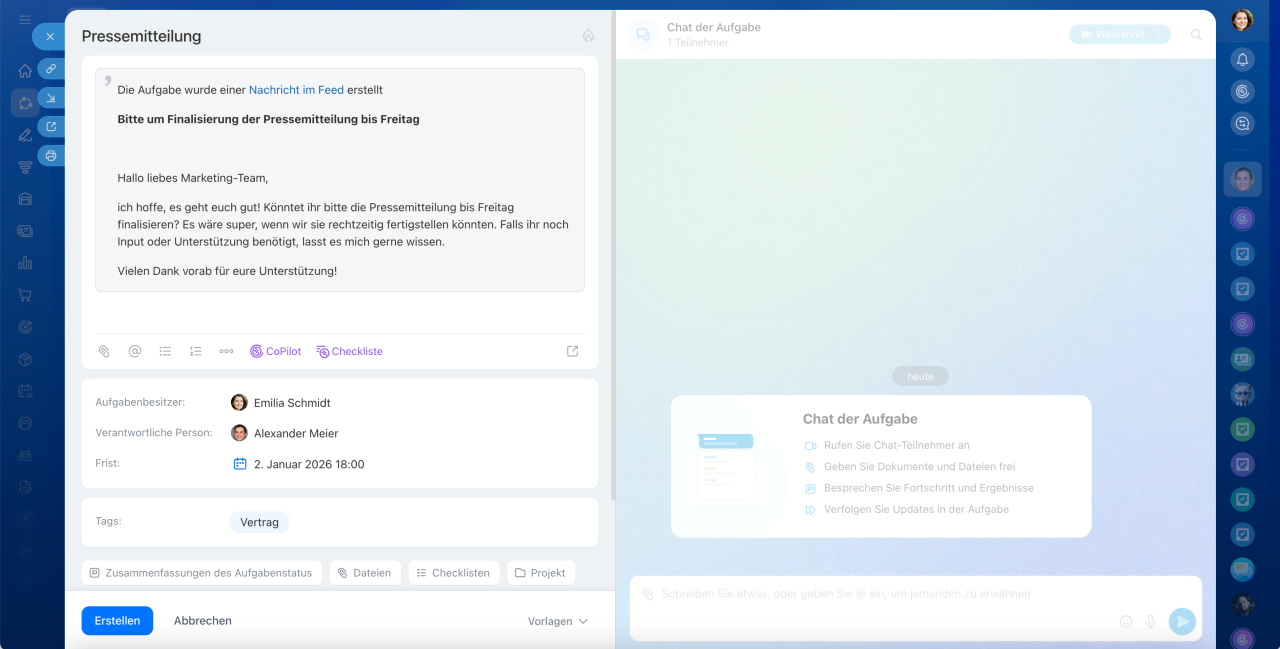Click the Erstellen button
This screenshot has height=649, width=1280.
pos(117,621)
